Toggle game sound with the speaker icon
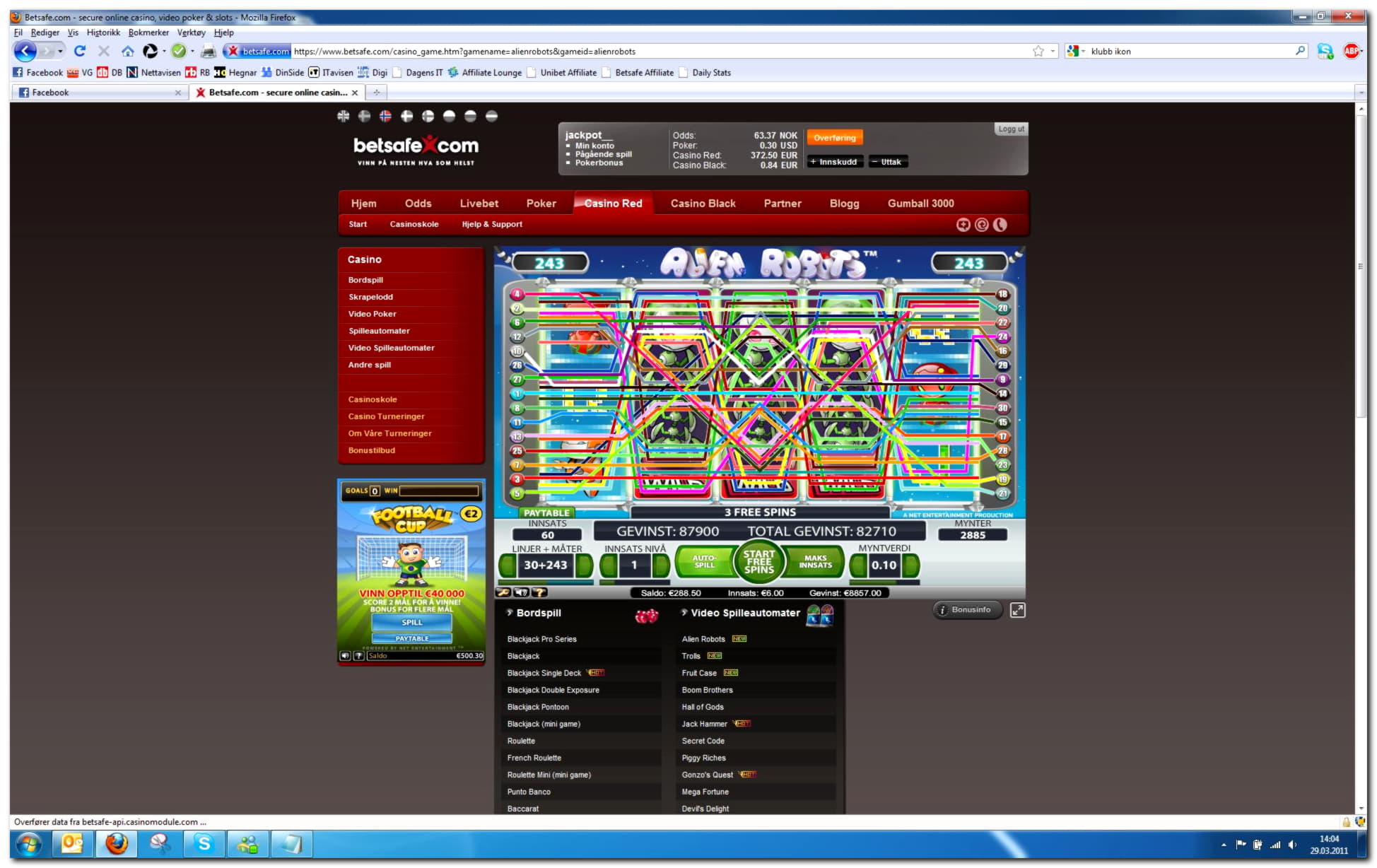This screenshot has width=1377, height=868. pos(521,592)
